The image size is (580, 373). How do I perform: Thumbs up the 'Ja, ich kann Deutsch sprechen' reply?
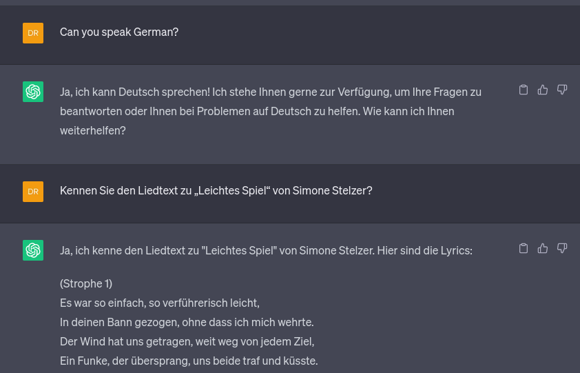(543, 90)
